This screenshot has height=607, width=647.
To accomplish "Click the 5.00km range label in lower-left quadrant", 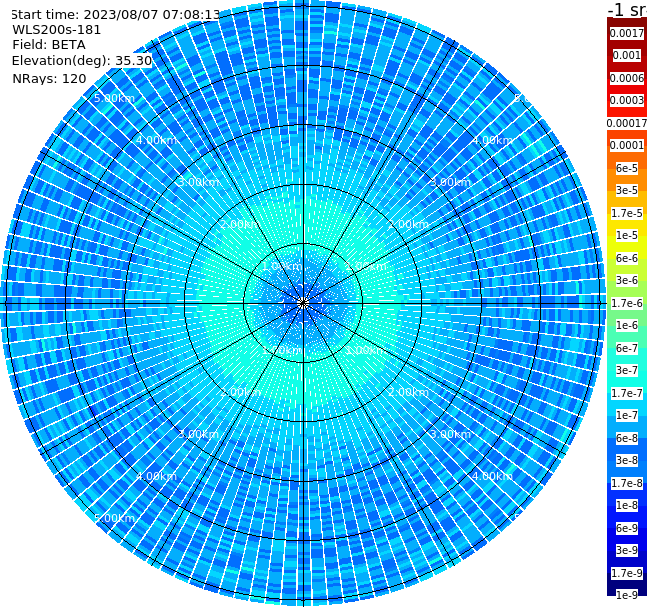I will [x=114, y=518].
